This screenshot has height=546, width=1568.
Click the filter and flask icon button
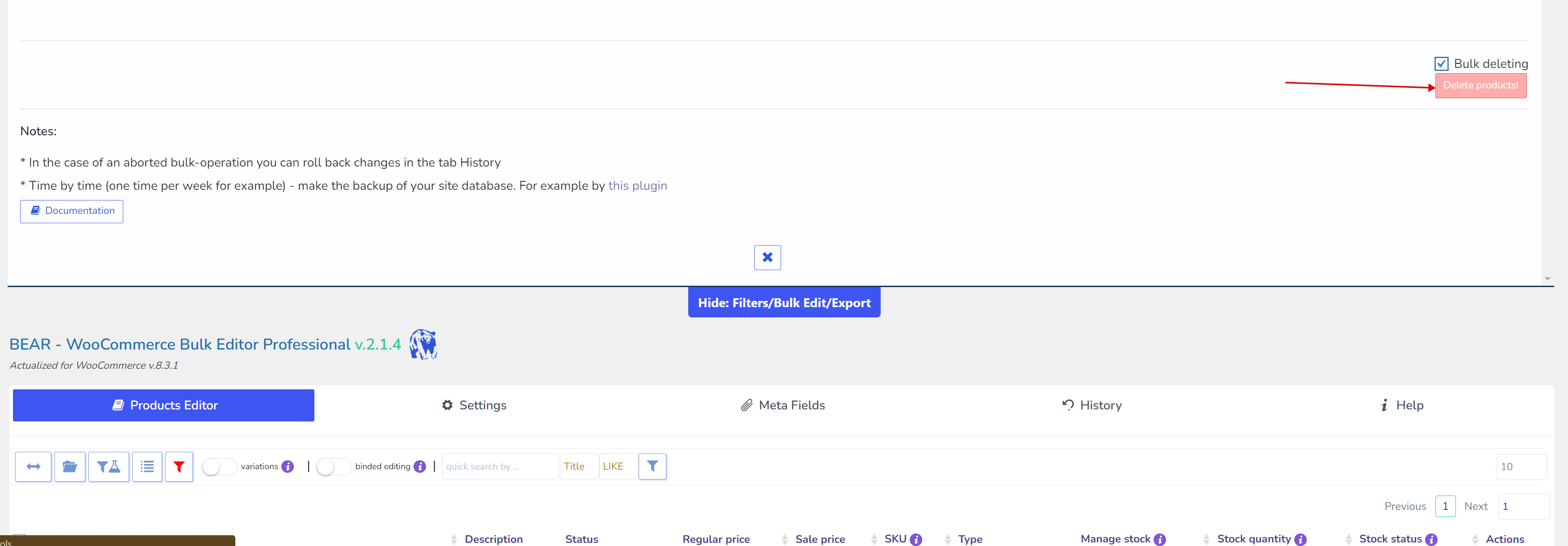click(109, 466)
